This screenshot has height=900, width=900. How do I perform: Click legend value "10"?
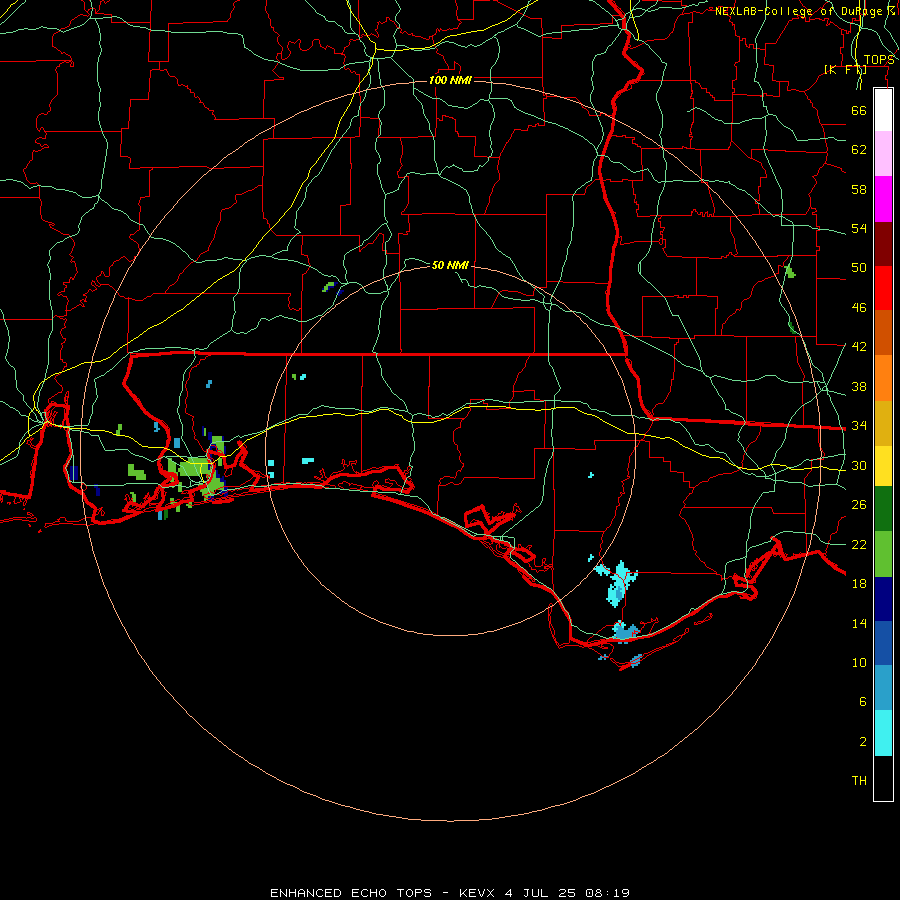click(x=859, y=662)
